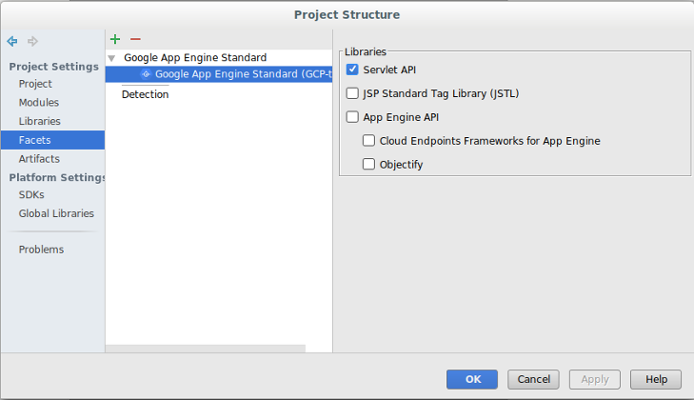Click the green plus add facet icon
Screen dimensions: 694x400
(x=115, y=39)
